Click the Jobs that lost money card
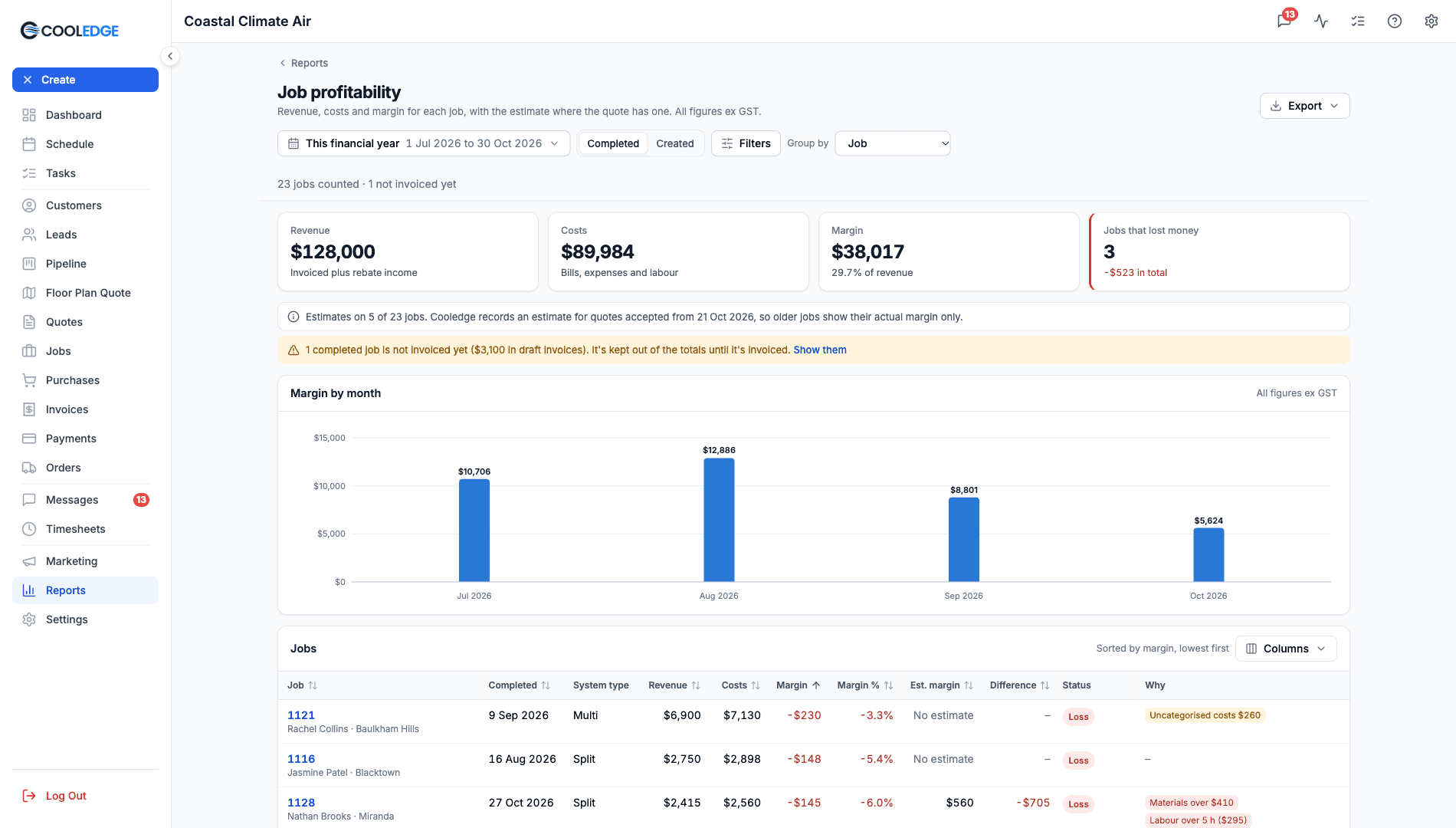This screenshot has width=1456, height=828. [1219, 251]
